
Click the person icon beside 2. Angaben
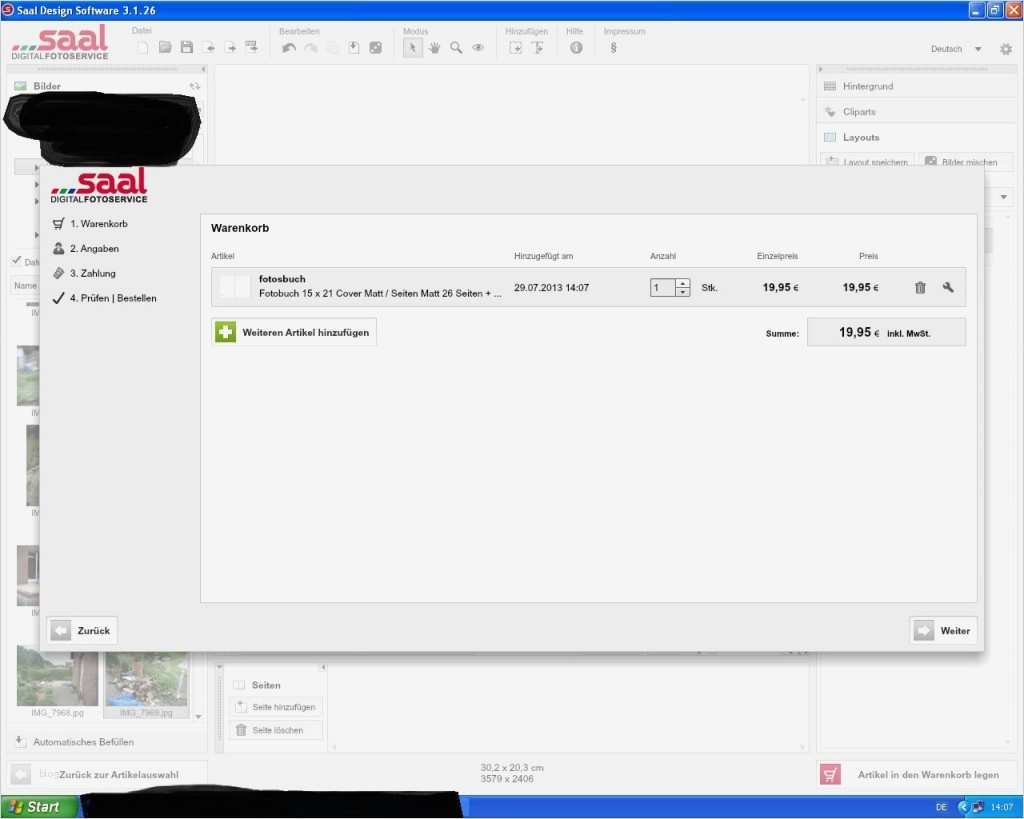(x=59, y=248)
